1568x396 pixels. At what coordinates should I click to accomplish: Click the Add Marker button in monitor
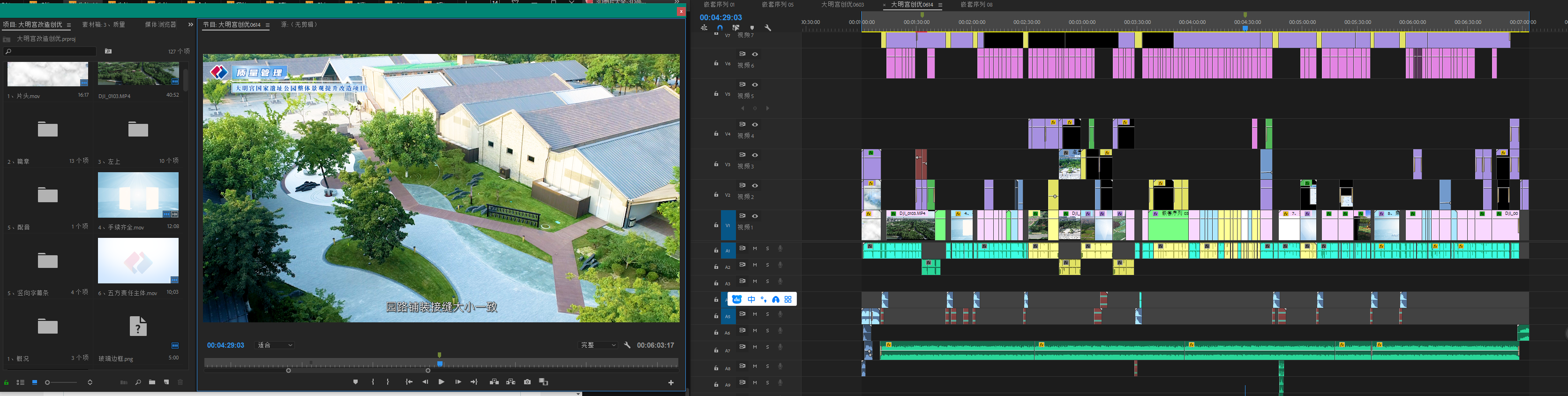click(355, 382)
